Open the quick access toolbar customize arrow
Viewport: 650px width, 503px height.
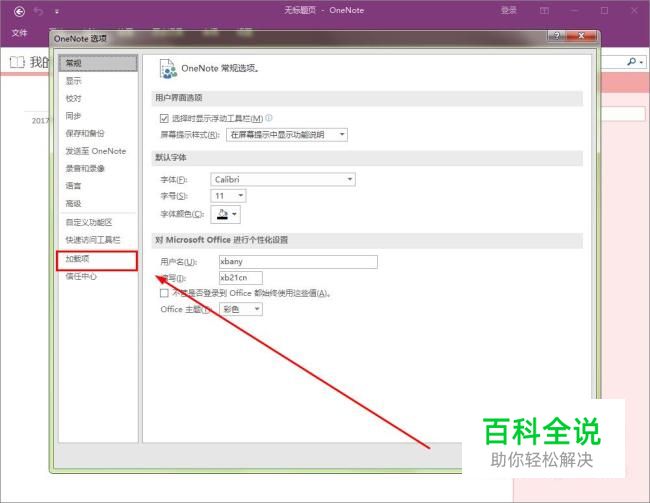[57, 12]
